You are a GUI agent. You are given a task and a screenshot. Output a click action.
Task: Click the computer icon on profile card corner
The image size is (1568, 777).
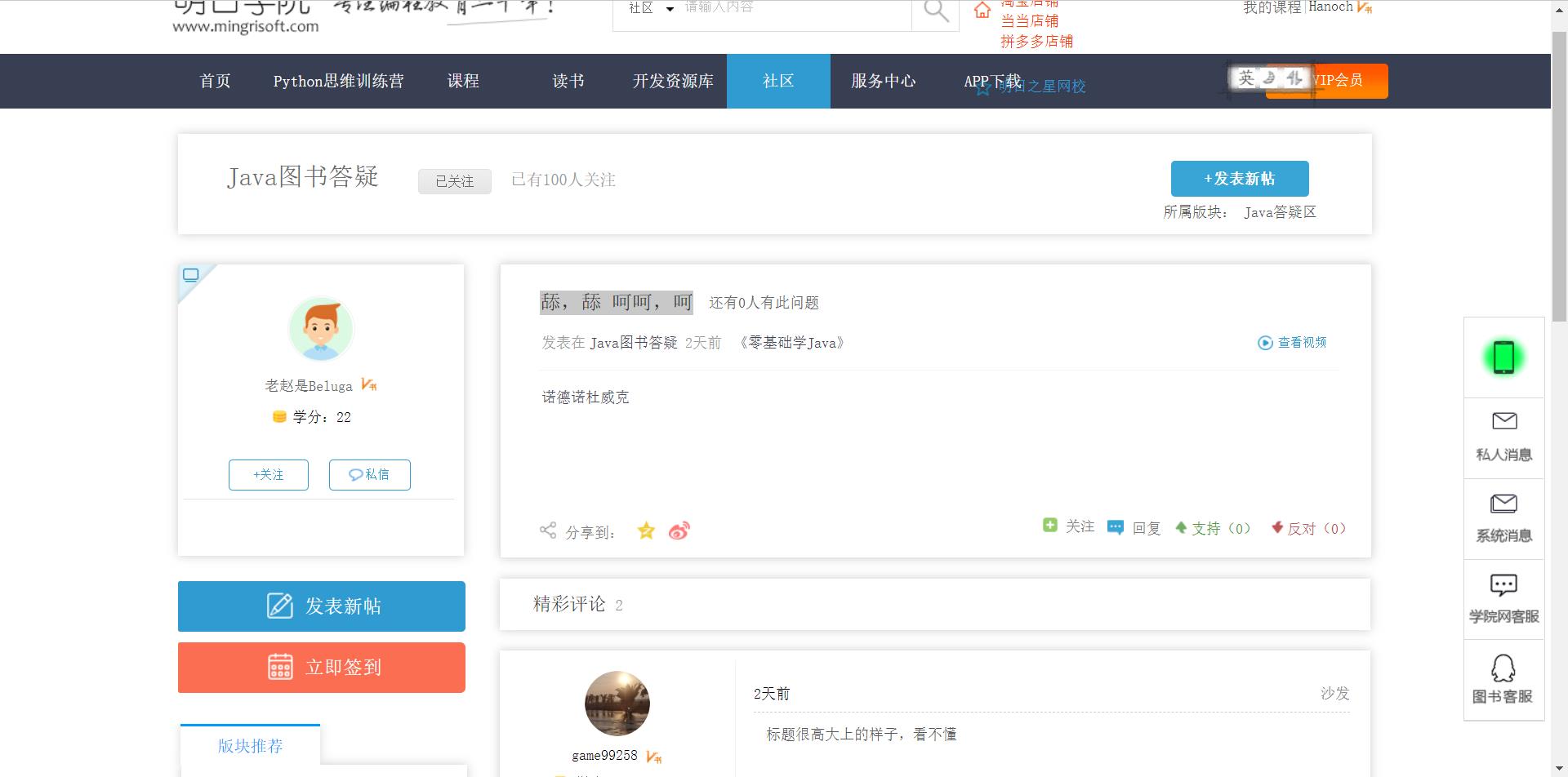click(x=191, y=275)
